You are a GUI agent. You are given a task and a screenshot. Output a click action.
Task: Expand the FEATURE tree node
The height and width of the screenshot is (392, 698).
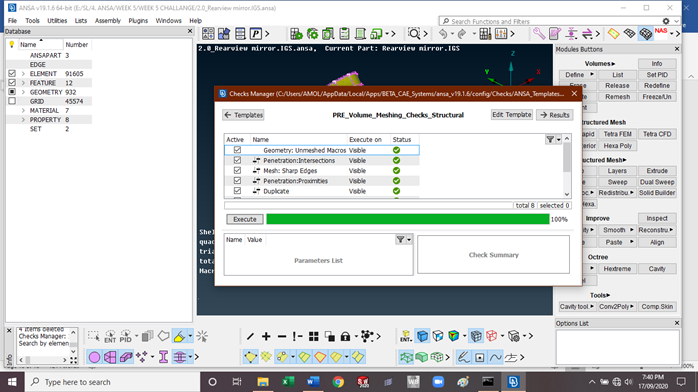[x=23, y=83]
